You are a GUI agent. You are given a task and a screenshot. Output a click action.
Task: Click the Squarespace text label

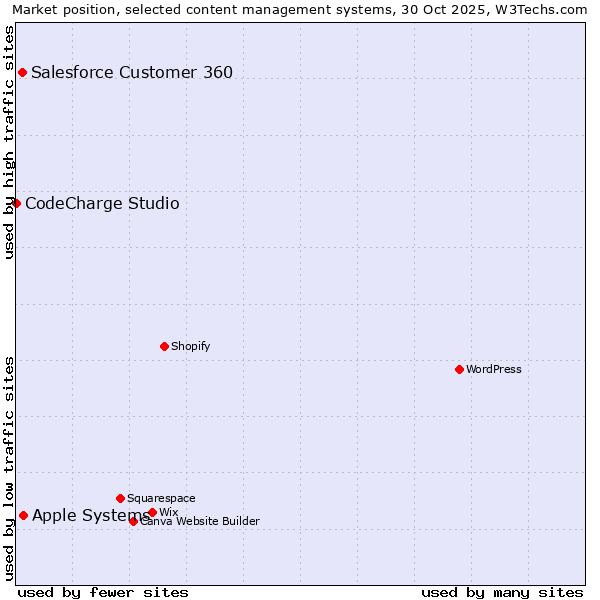(x=161, y=498)
